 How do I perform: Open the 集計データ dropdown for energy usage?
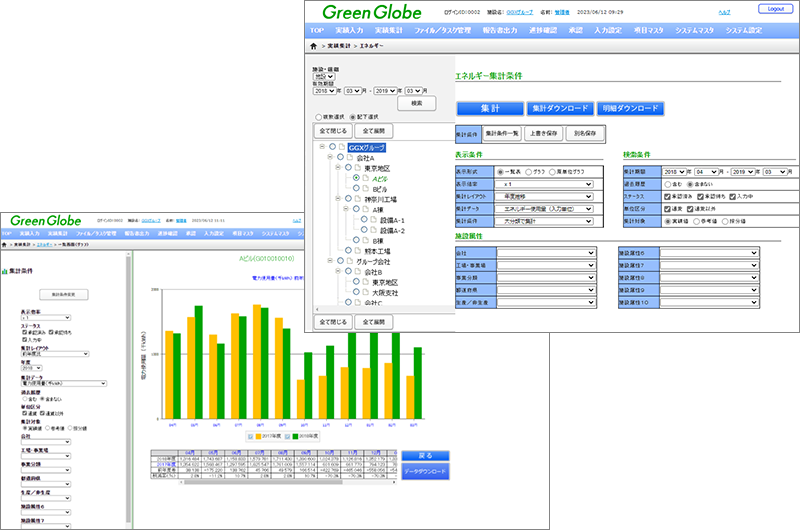pos(545,210)
